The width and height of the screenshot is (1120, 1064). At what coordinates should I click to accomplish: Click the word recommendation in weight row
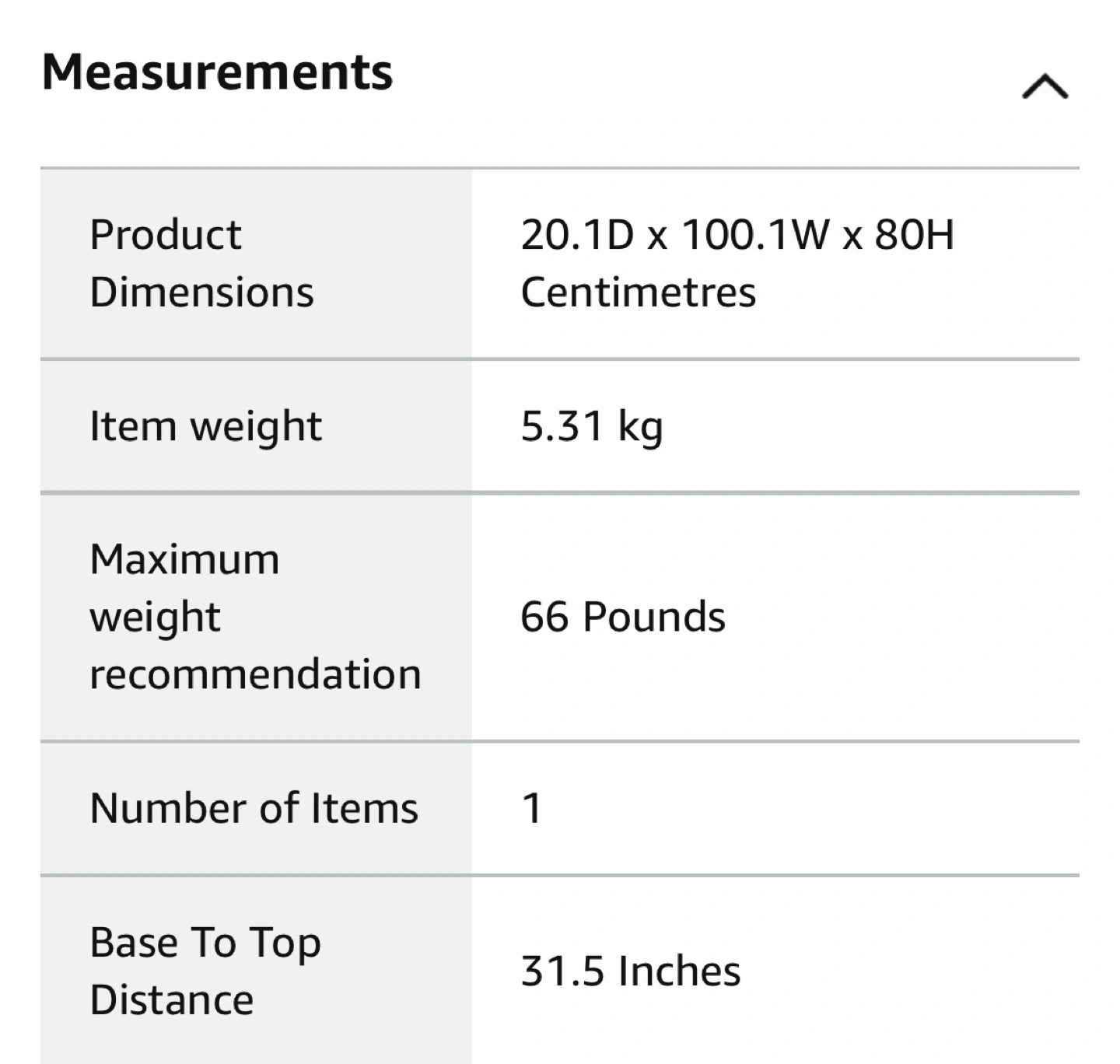pos(255,674)
